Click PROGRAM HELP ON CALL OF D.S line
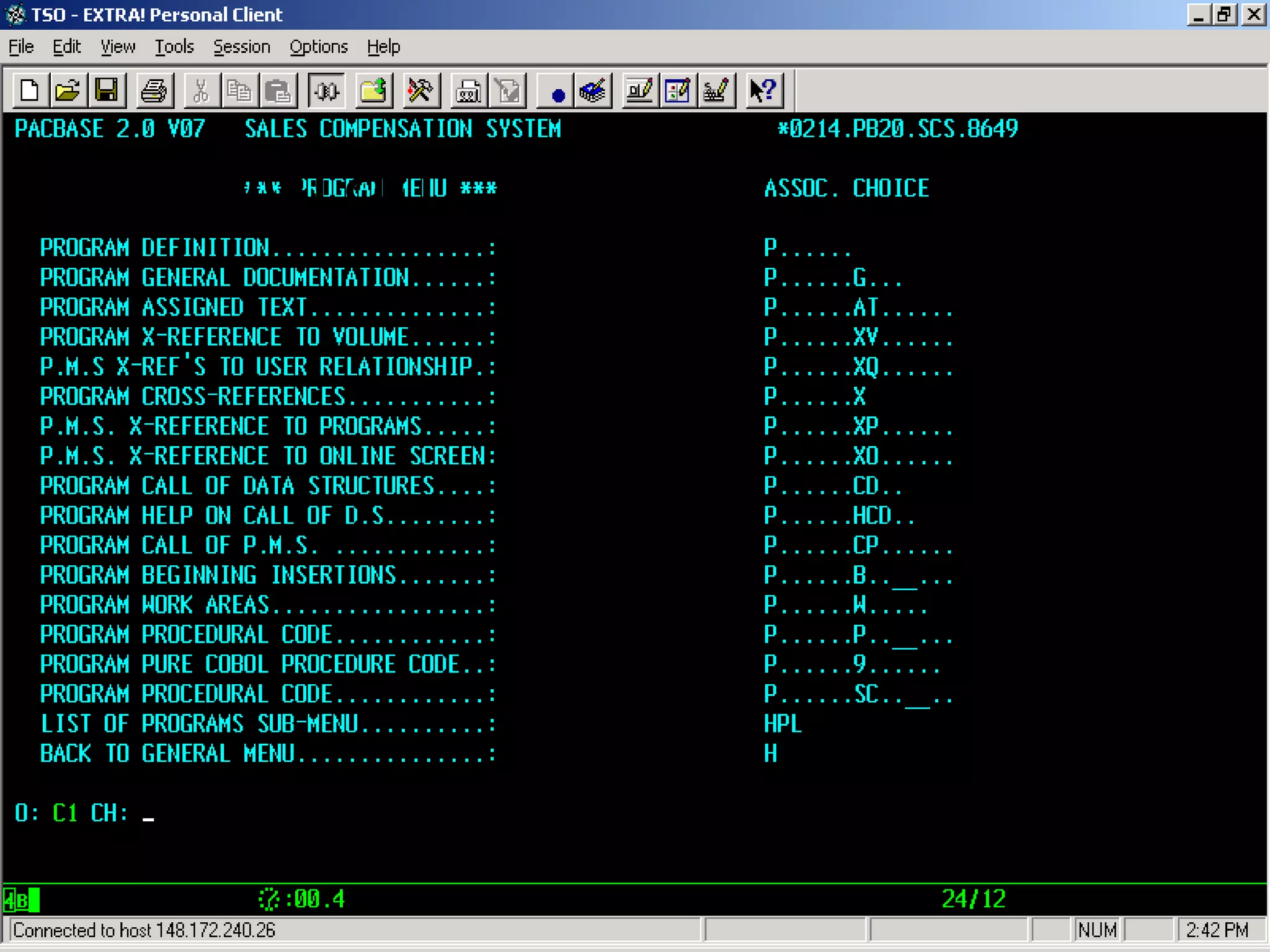Image resolution: width=1270 pixels, height=952 pixels. click(x=268, y=516)
